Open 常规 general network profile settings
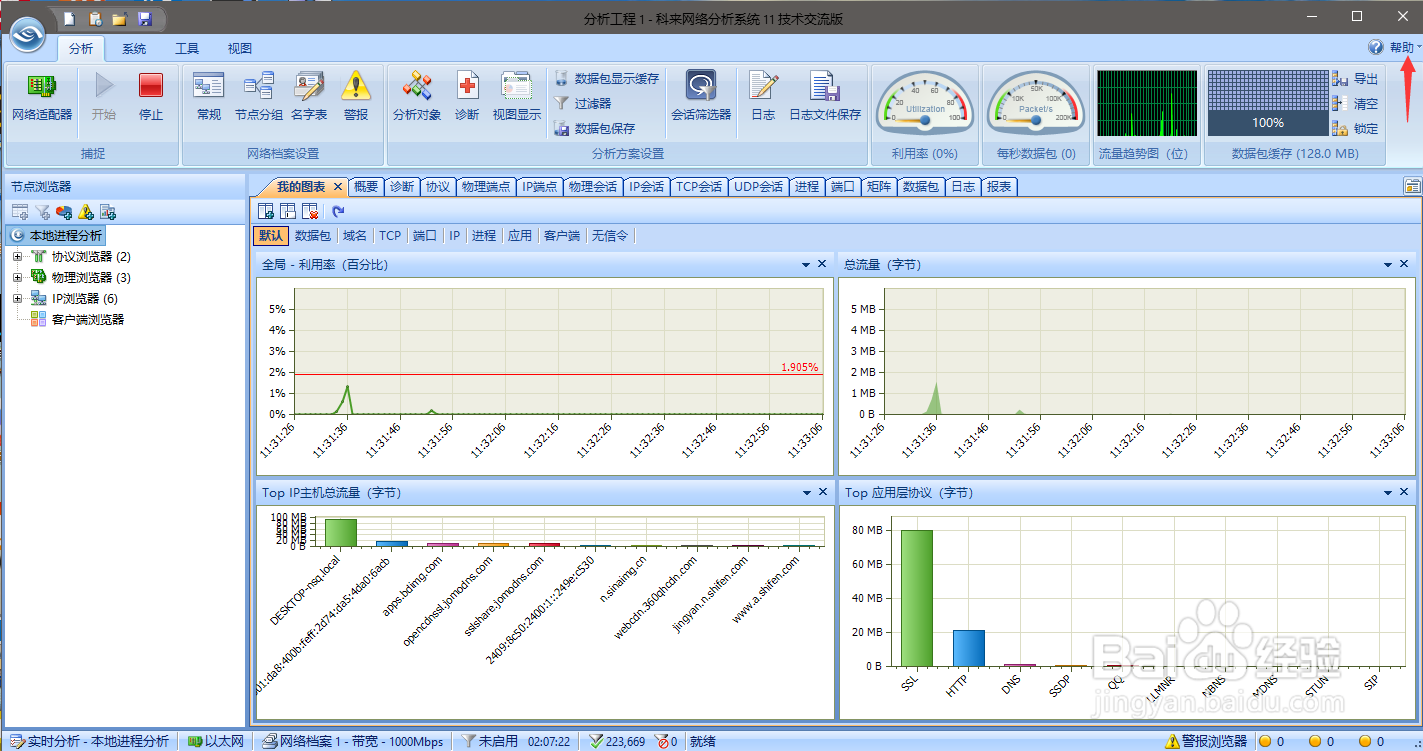Viewport: 1423px width, 751px height. (209, 98)
